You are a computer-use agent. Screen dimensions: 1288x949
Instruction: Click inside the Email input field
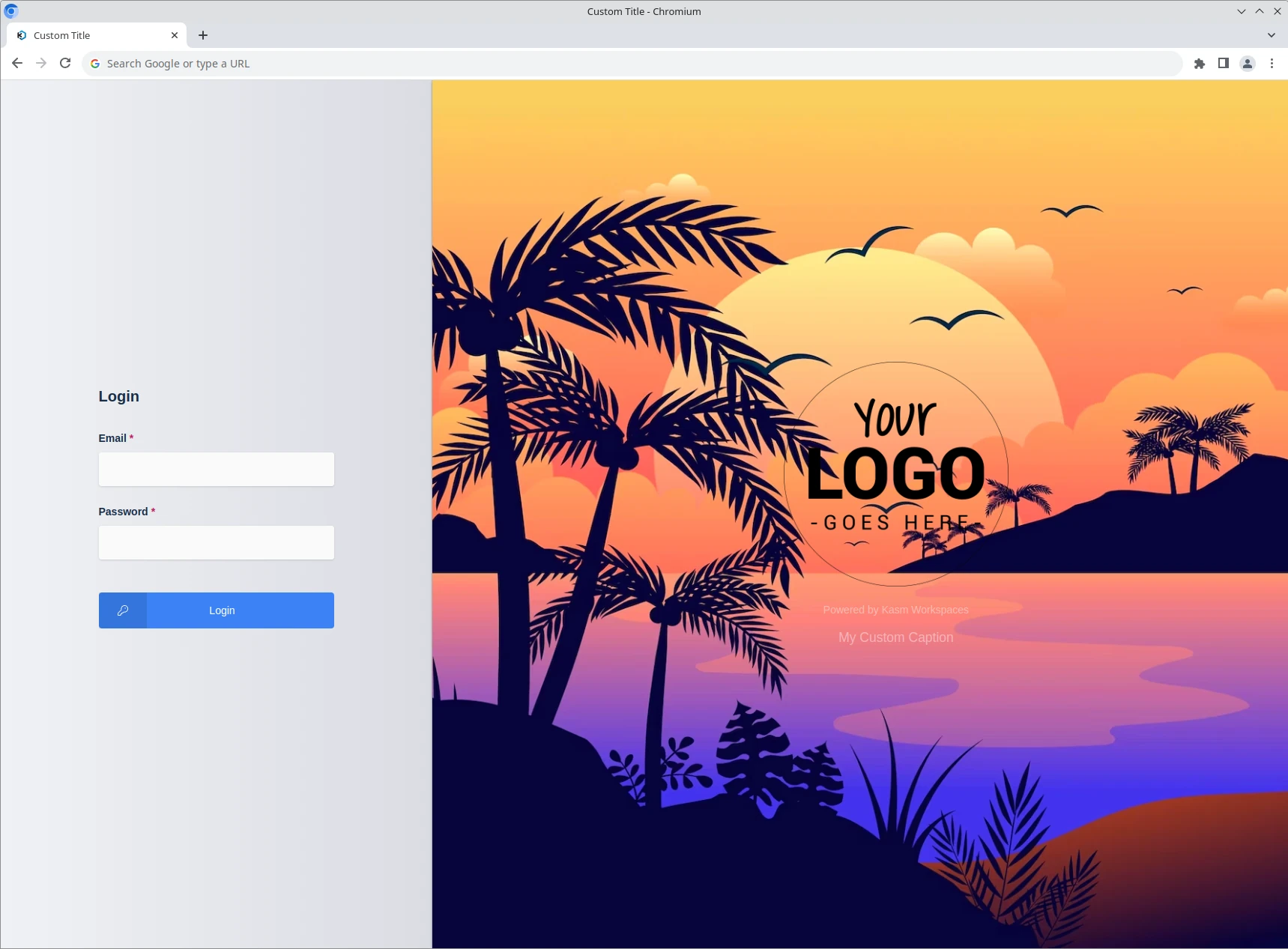point(216,469)
